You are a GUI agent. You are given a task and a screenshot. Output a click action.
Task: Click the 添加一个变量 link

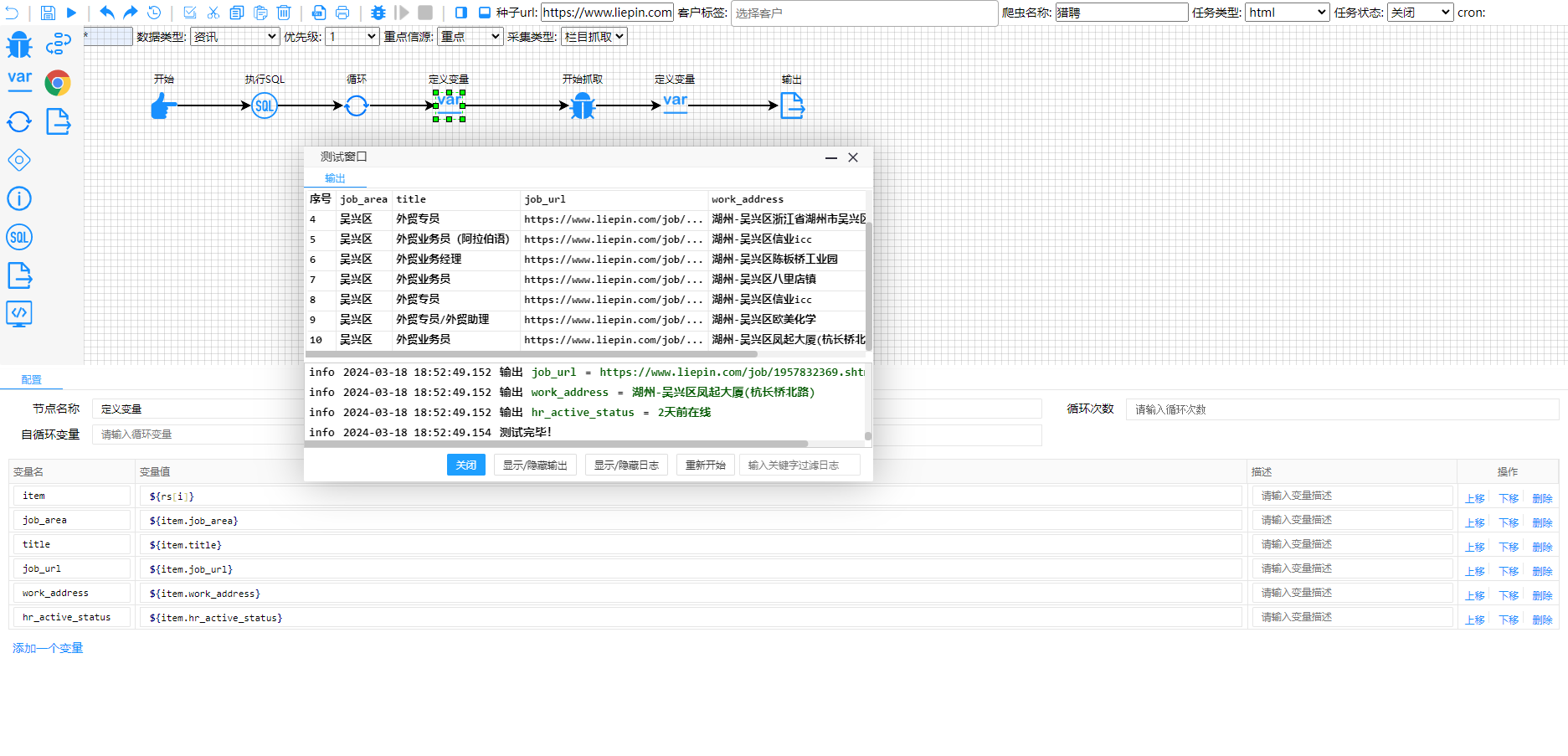tap(48, 648)
